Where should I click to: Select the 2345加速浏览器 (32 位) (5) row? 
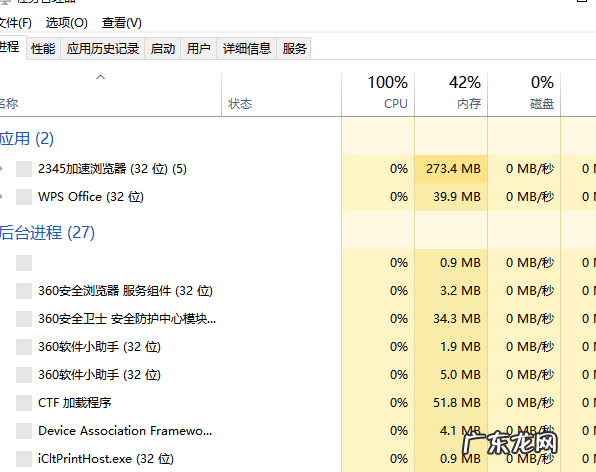(298, 169)
